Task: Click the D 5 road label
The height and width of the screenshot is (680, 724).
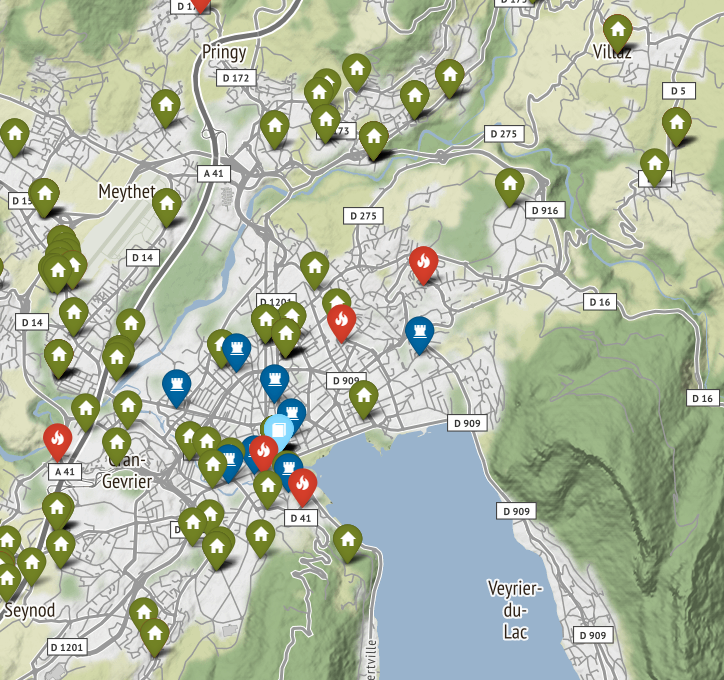Action: click(x=679, y=91)
